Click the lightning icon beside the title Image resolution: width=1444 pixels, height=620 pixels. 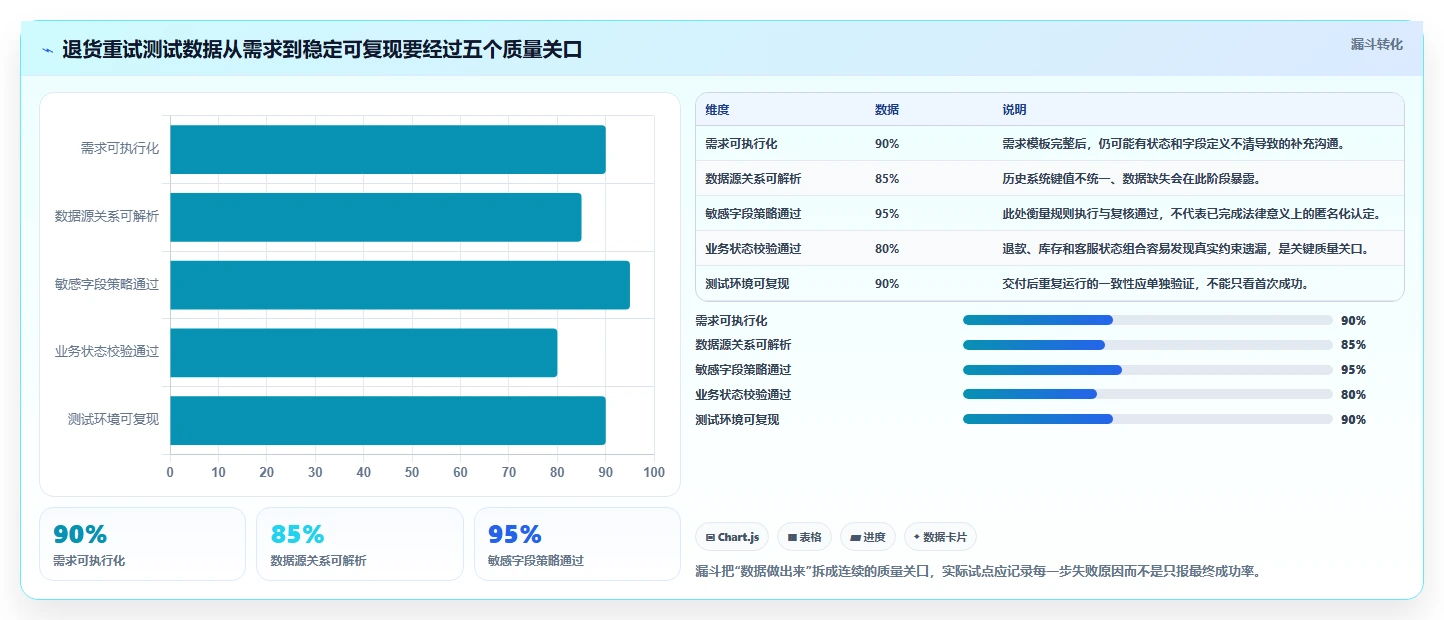48,50
